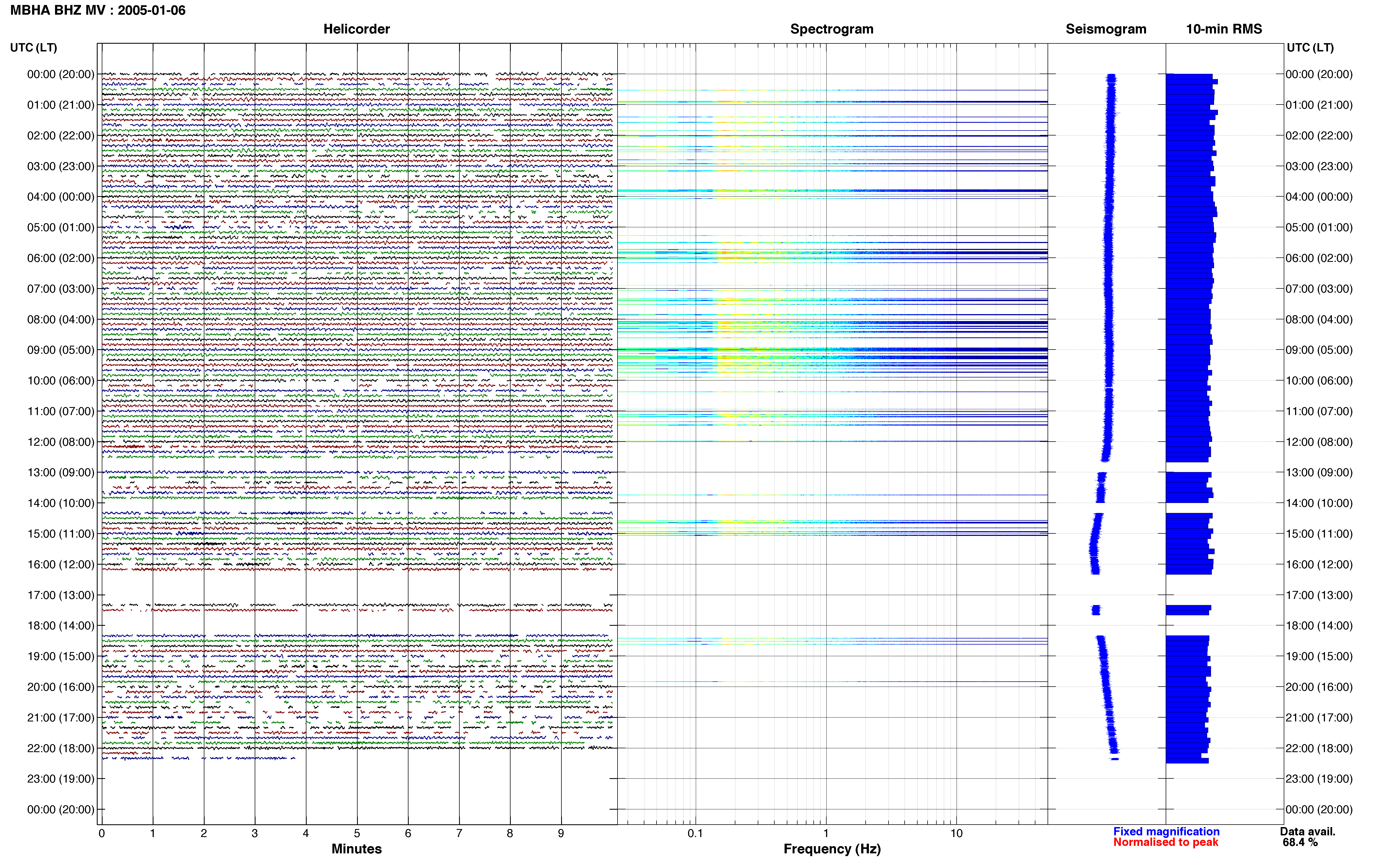Click the 'Data avail.' label
The height and width of the screenshot is (868, 1388).
tap(1308, 832)
